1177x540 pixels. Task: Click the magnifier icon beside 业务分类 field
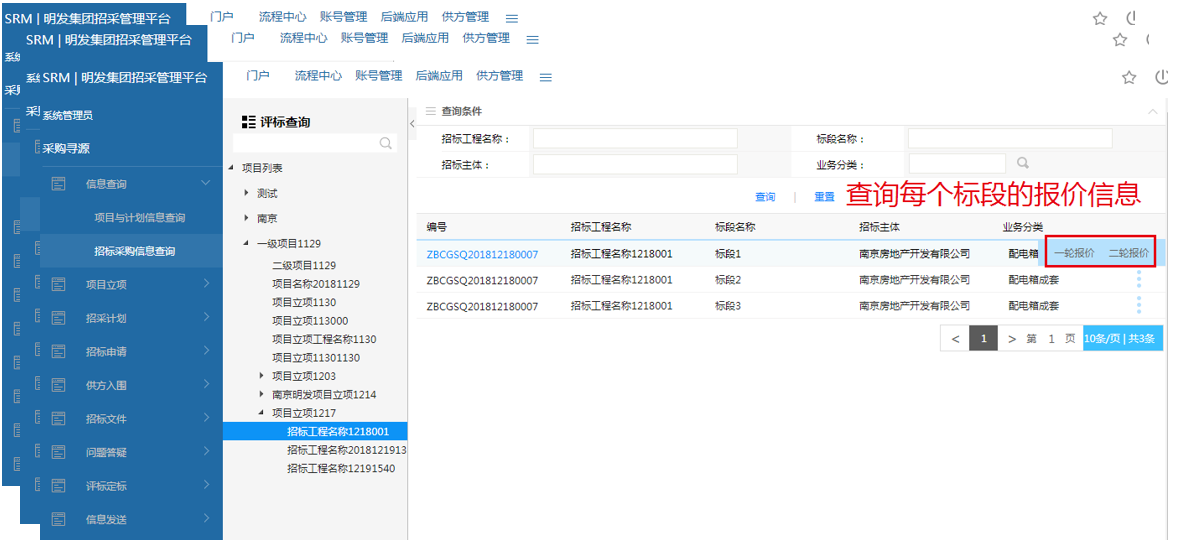pyautogui.click(x=1022, y=163)
